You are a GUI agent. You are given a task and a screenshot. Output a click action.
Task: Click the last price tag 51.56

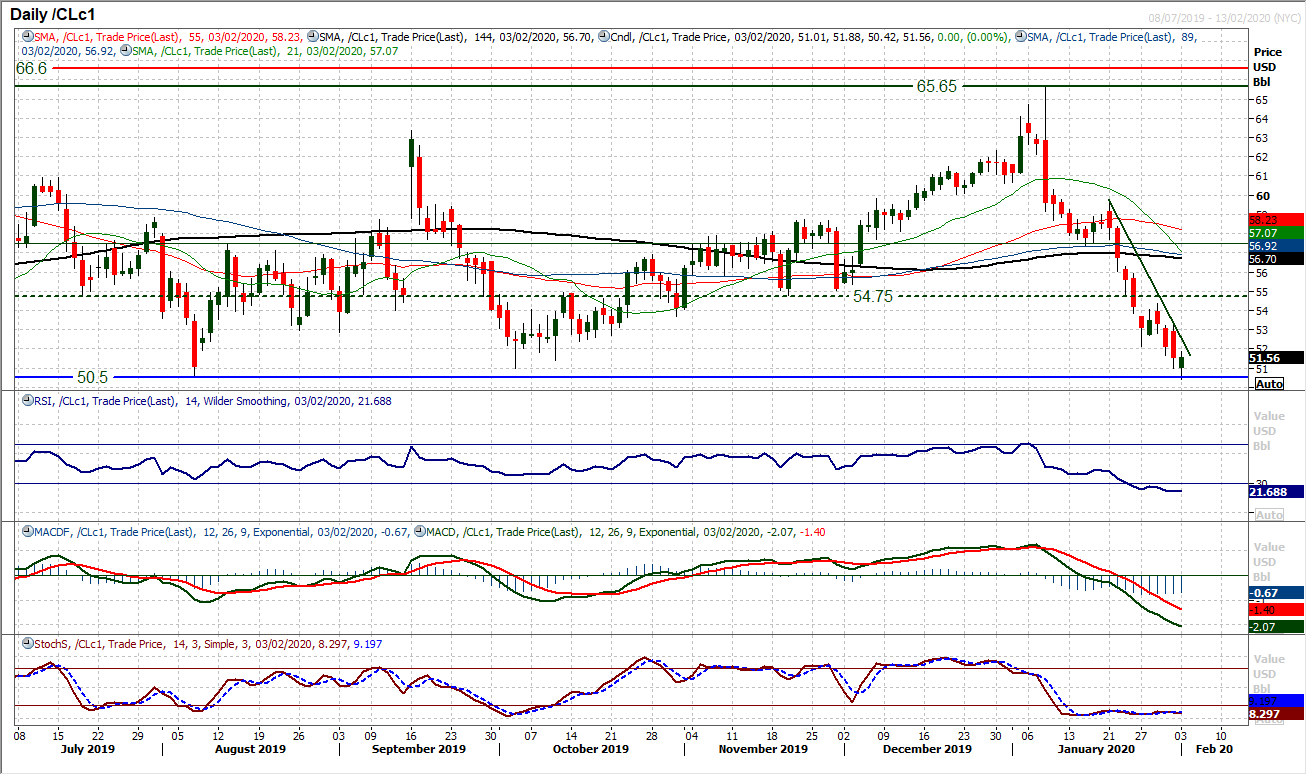[1276, 357]
